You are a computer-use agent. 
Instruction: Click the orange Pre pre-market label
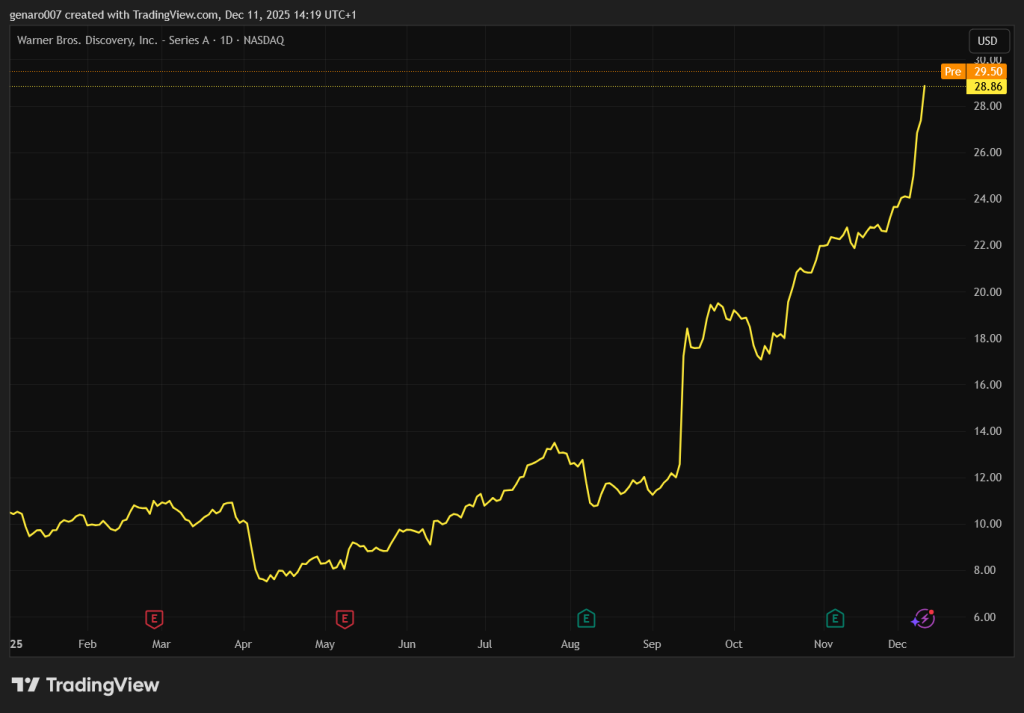pos(953,72)
